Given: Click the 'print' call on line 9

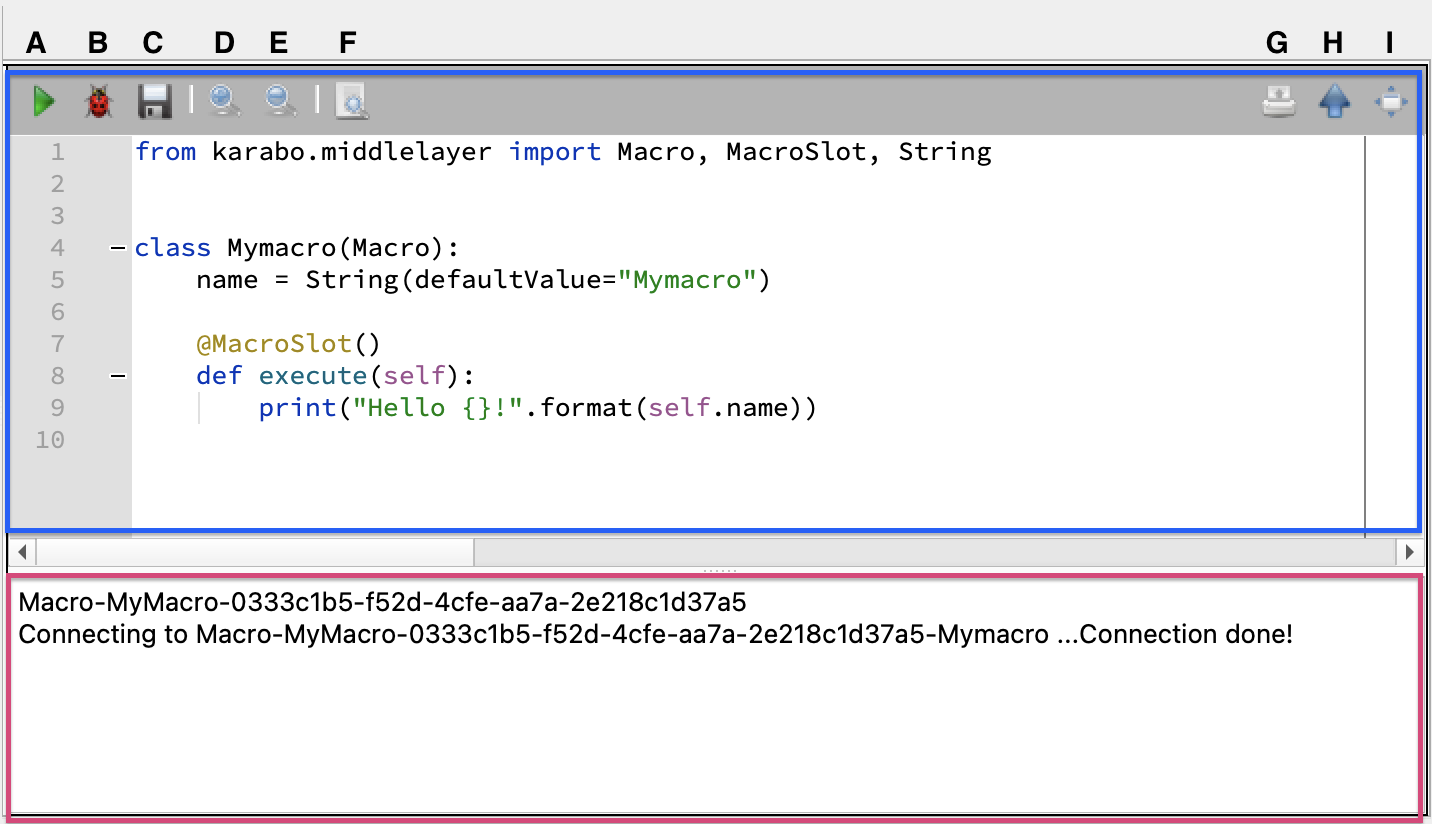Looking at the screenshot, I should click(x=297, y=408).
